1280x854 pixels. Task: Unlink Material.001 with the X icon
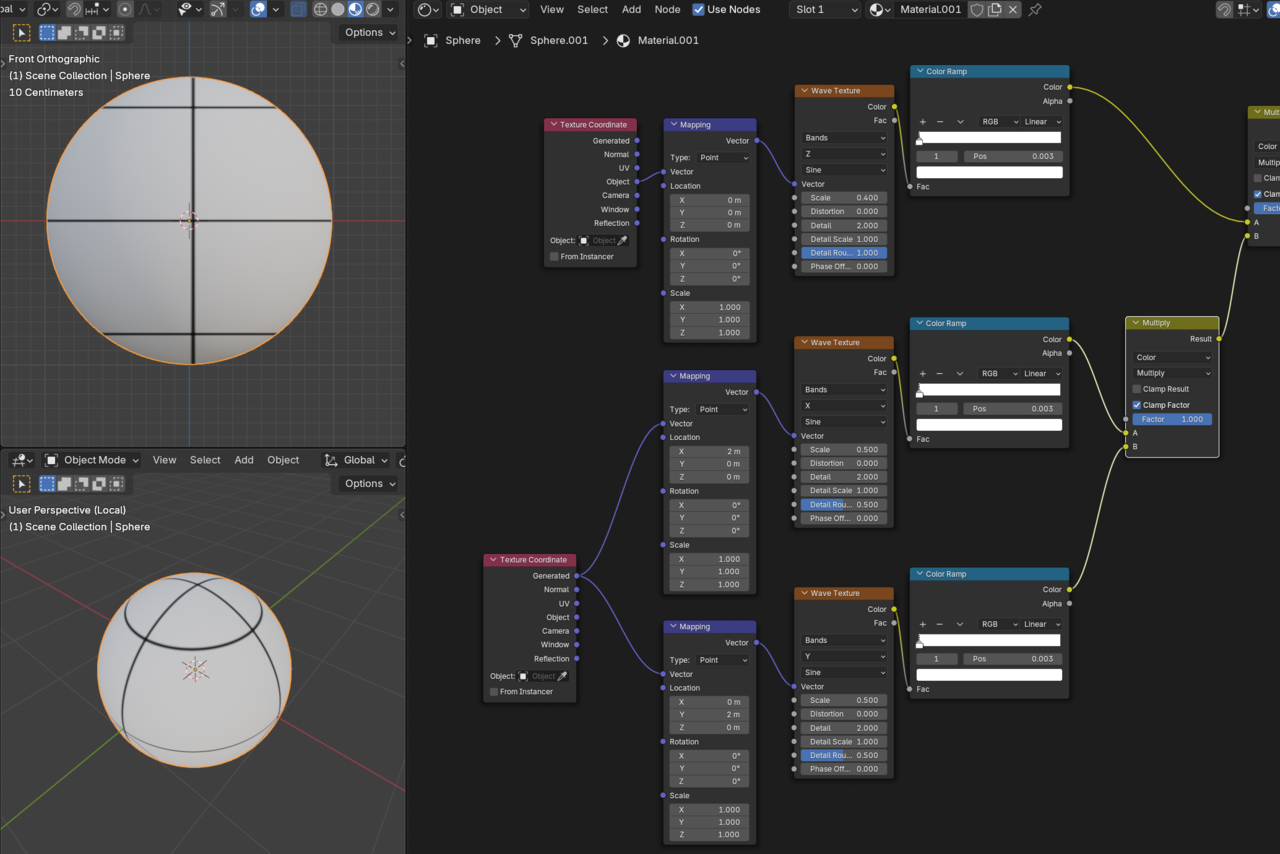pyautogui.click(x=1013, y=10)
